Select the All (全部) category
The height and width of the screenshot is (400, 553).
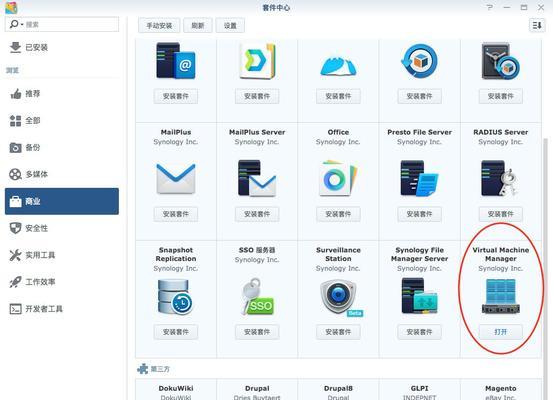[62, 121]
